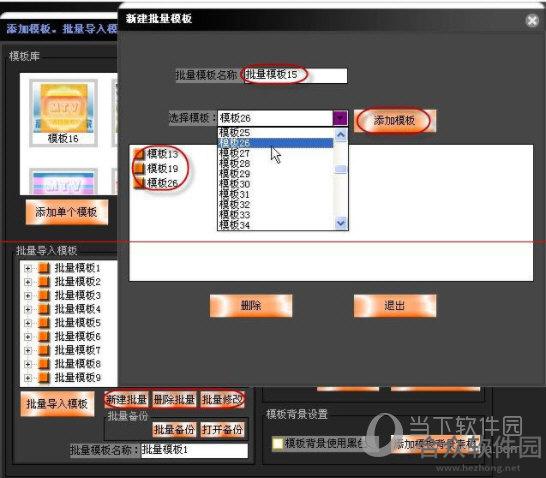Click orange icon of 批量模板1
546x478 pixels.
coord(44,268)
